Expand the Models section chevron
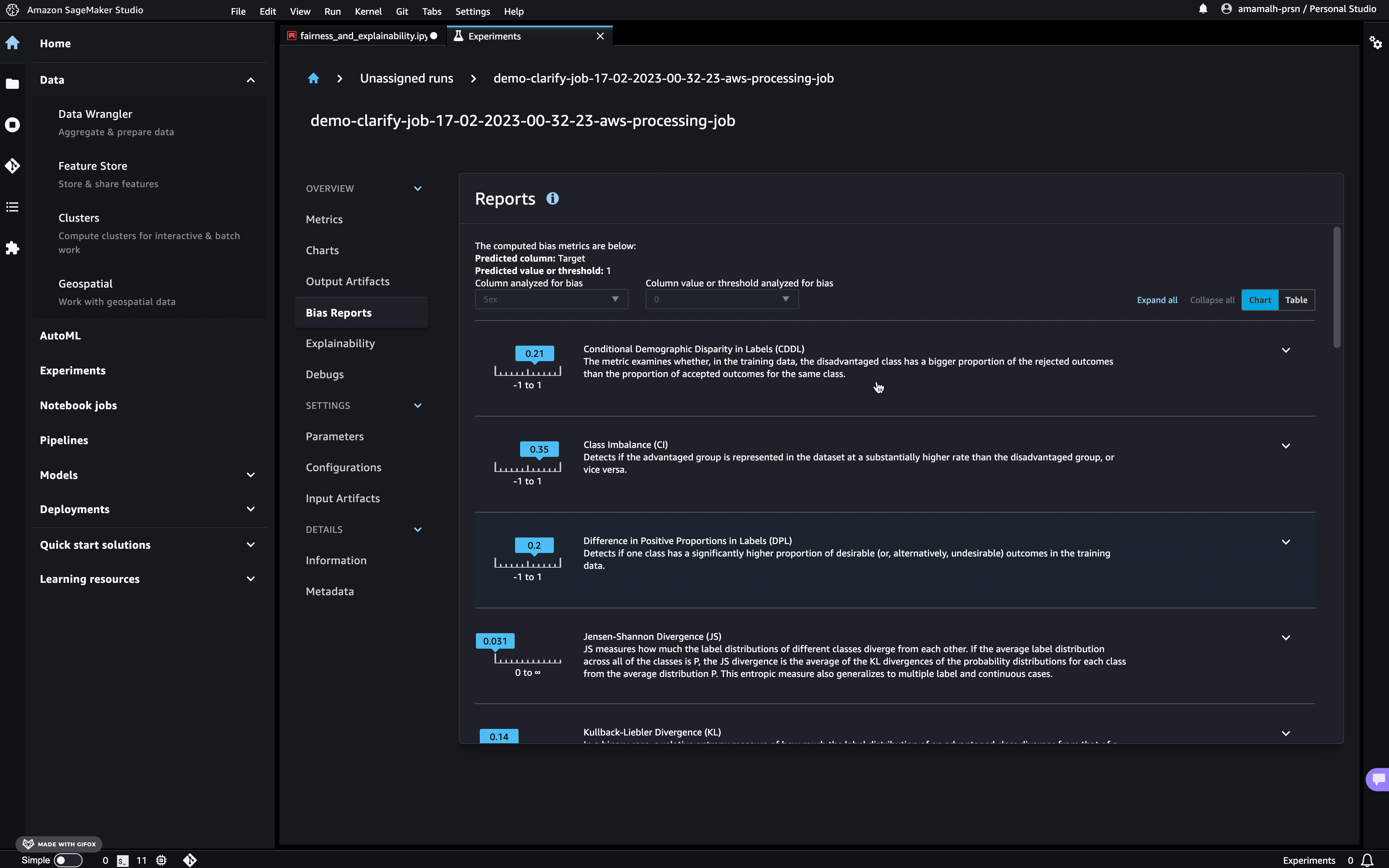 tap(251, 475)
